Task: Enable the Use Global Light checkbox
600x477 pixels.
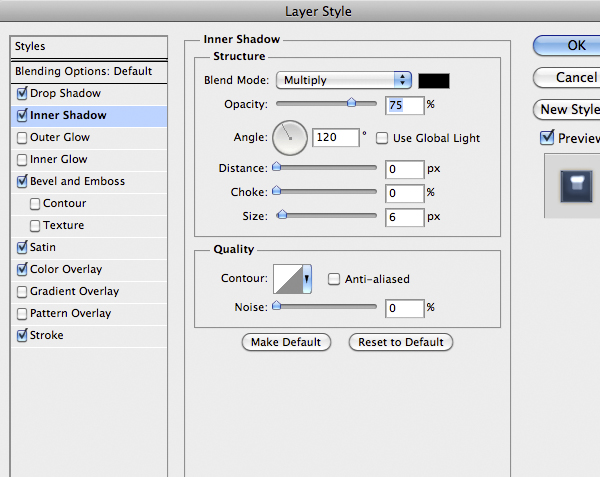Action: pyautogui.click(x=382, y=138)
